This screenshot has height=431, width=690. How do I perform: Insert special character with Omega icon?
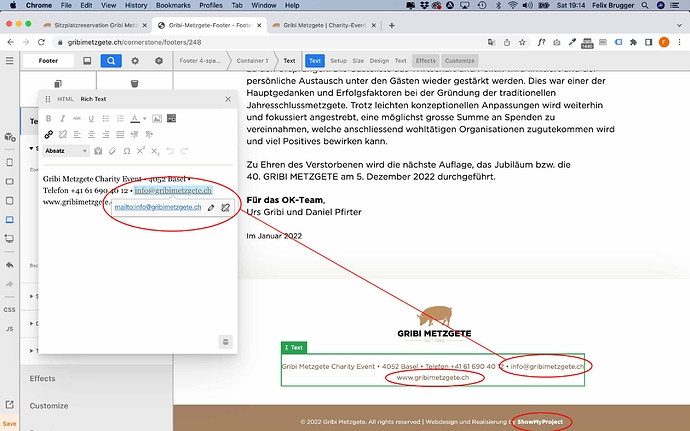coord(127,151)
